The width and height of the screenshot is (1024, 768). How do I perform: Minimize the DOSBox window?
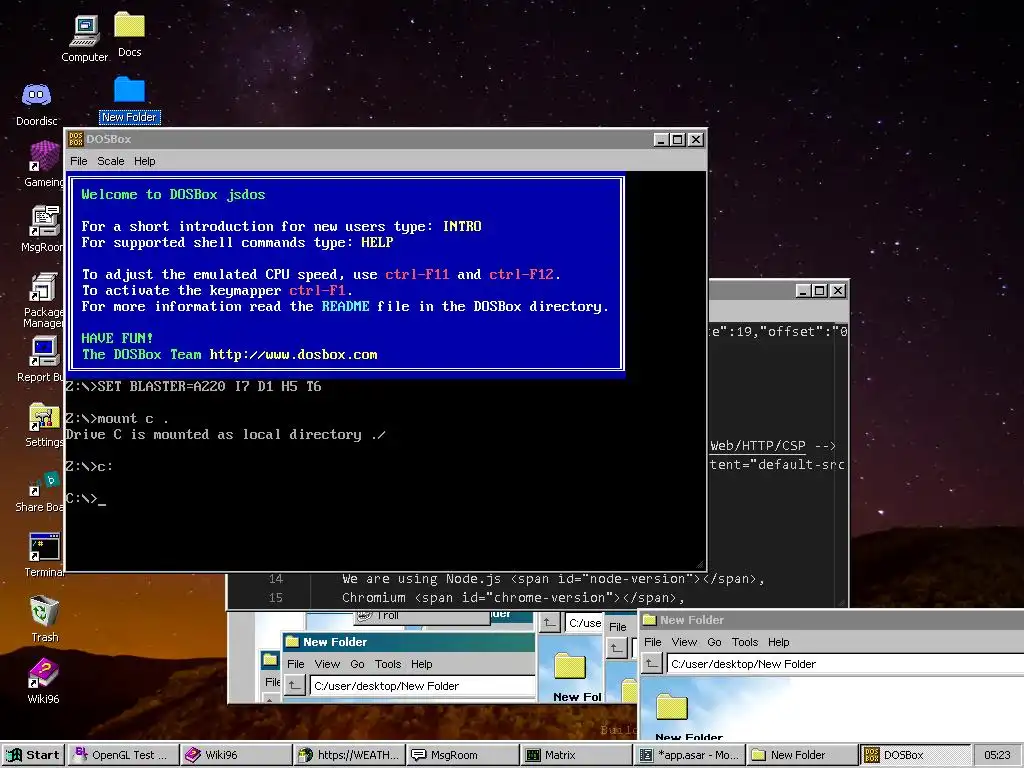662,140
